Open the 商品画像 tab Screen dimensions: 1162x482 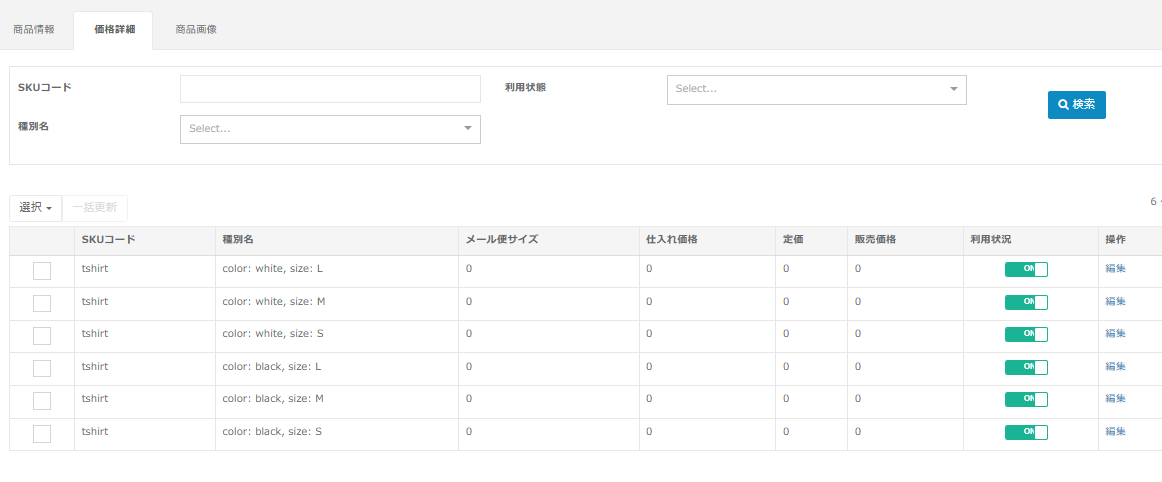click(x=195, y=30)
